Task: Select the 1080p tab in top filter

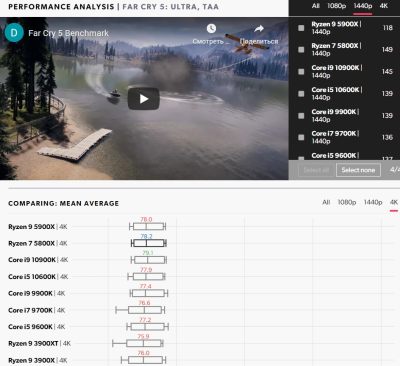Action: (336, 6)
